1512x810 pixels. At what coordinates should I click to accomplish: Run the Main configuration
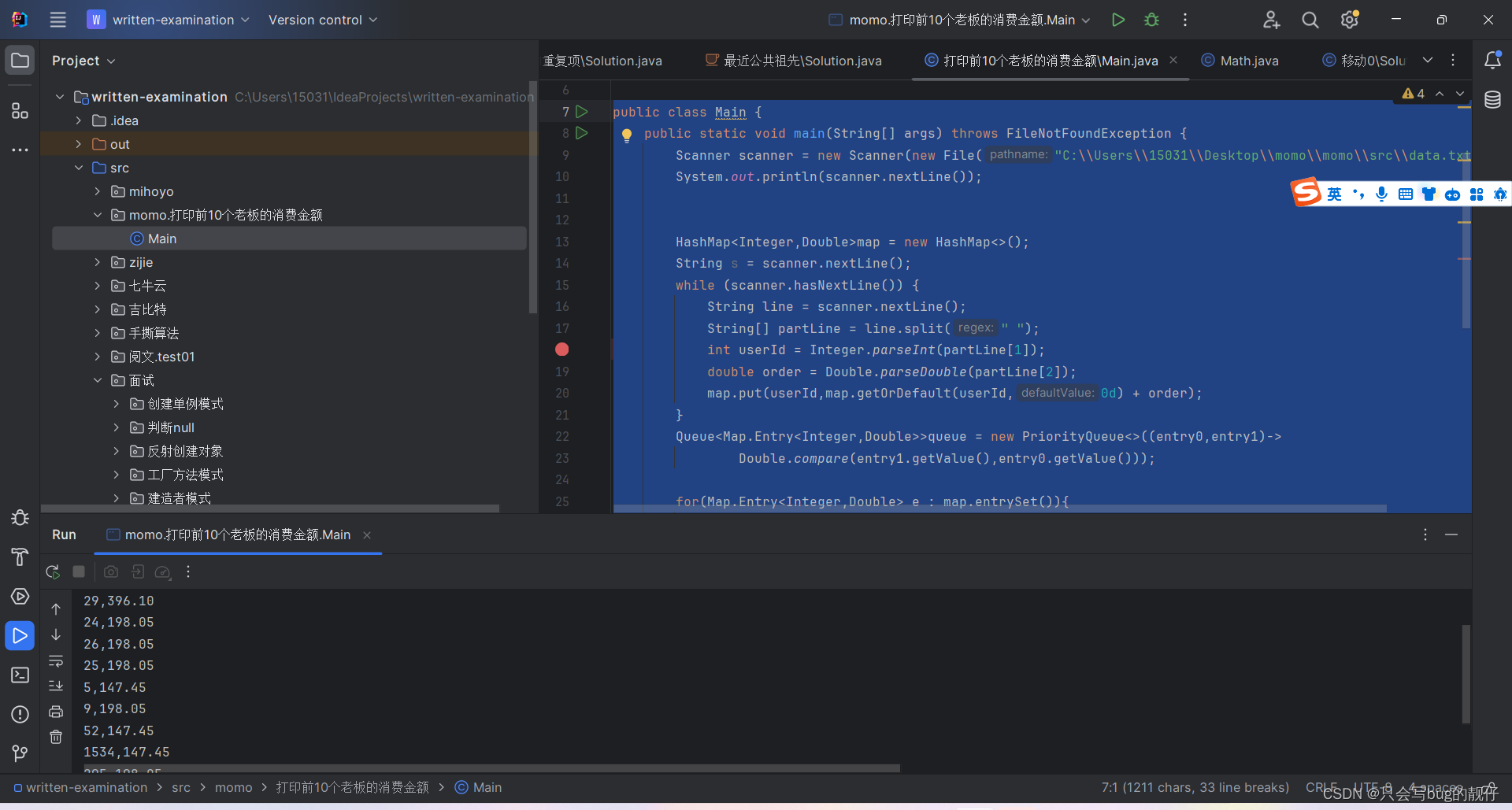tap(1117, 20)
